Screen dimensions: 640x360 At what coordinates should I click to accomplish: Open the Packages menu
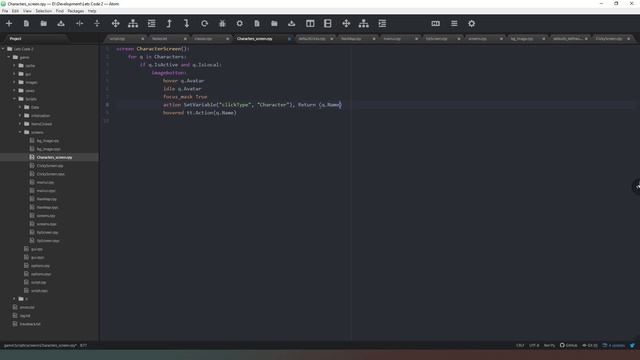coord(76,11)
